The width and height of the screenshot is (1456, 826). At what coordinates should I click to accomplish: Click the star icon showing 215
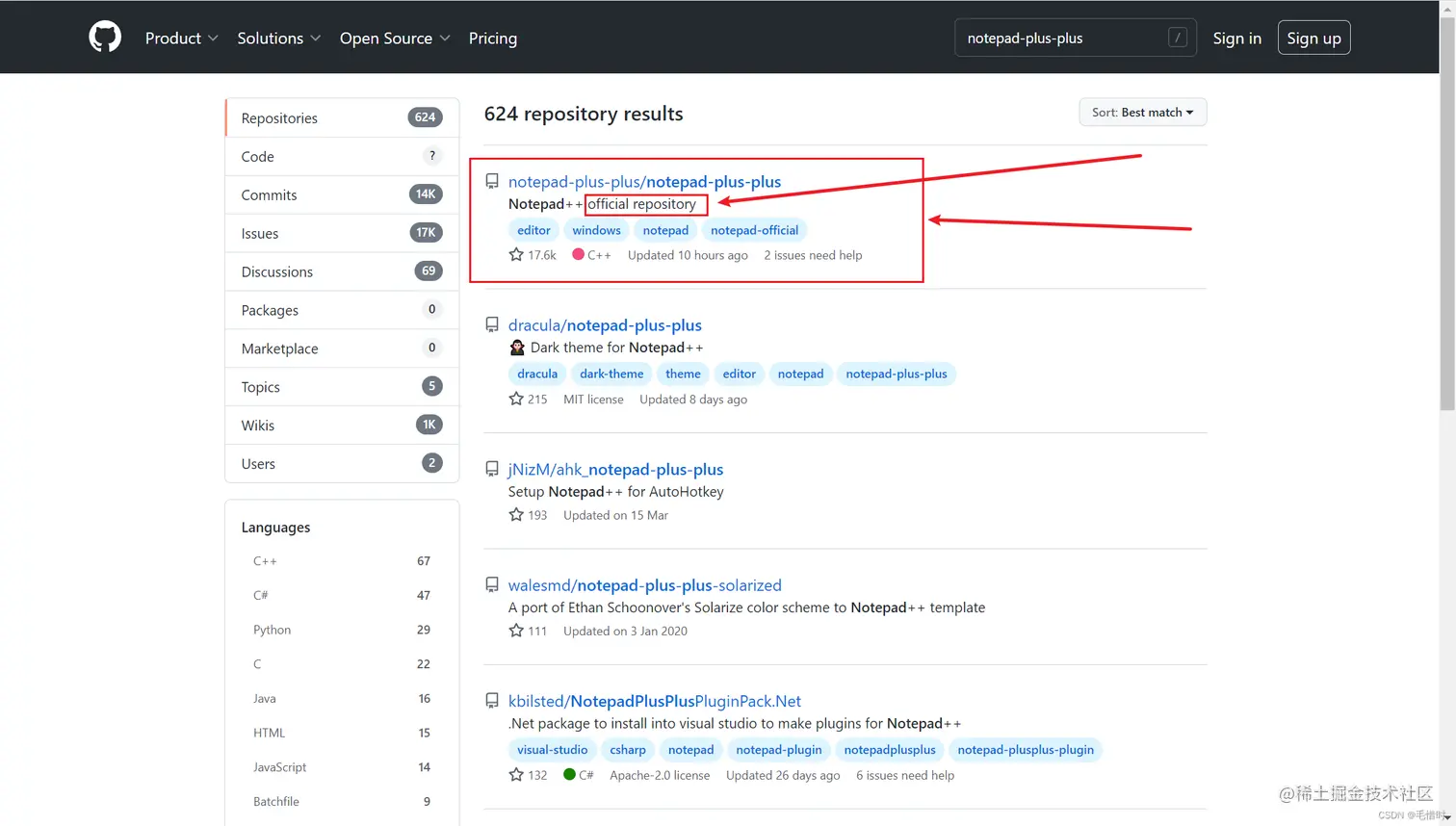tap(516, 399)
